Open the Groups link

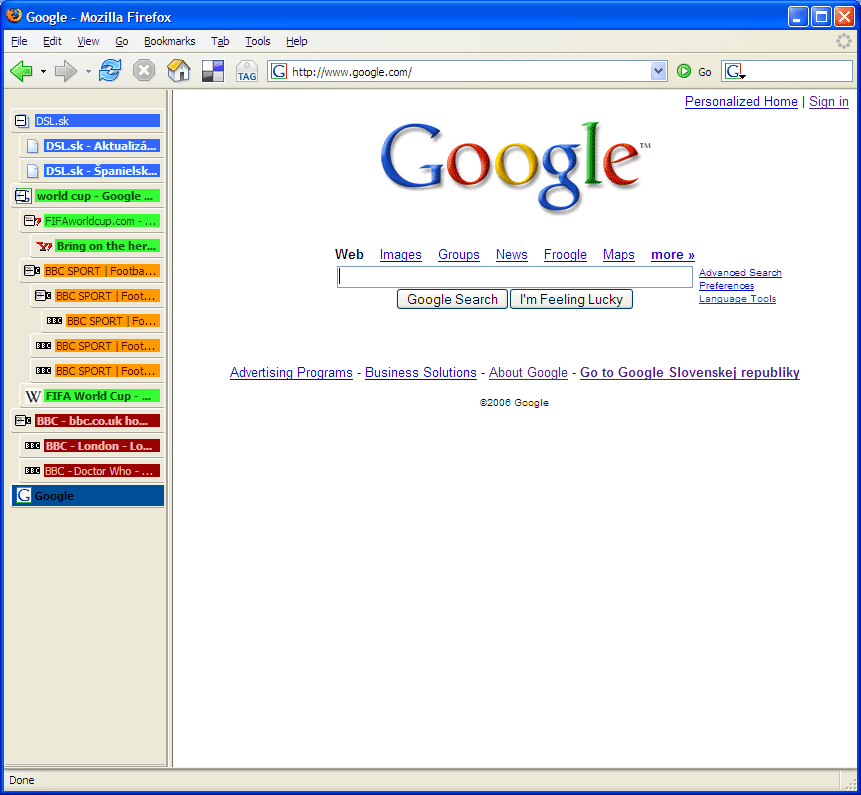click(x=459, y=255)
